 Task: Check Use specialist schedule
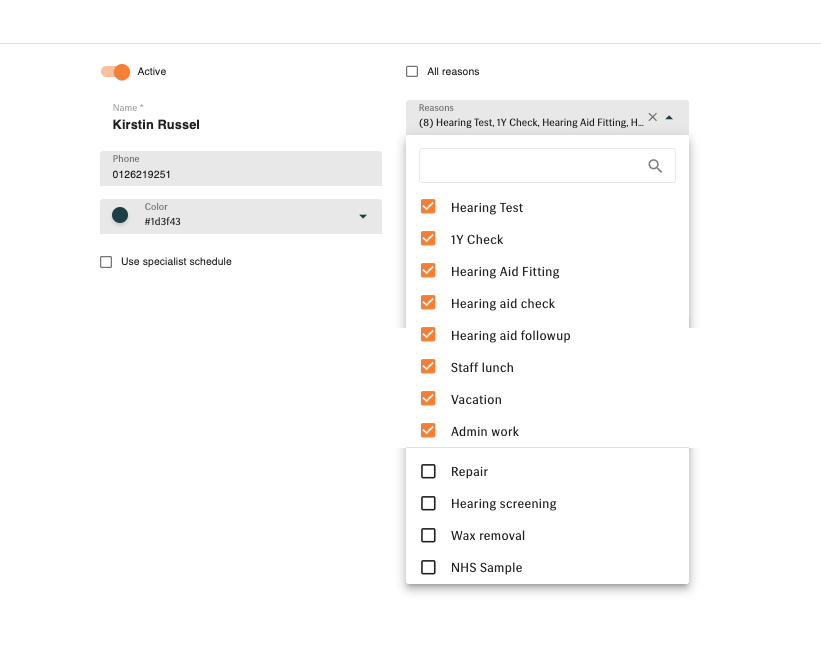coord(105,261)
